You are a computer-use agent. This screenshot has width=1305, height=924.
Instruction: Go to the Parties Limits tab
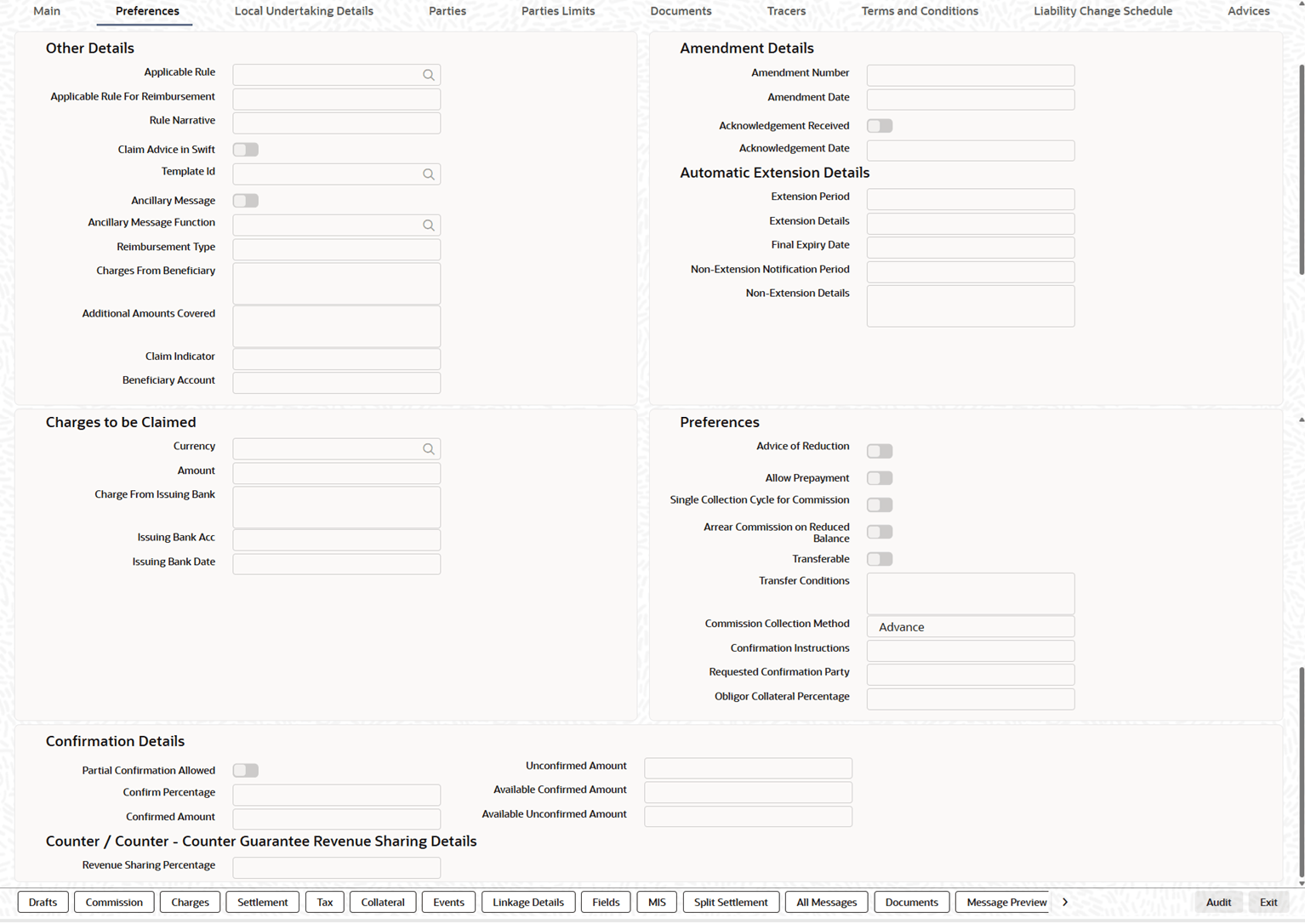tap(558, 11)
